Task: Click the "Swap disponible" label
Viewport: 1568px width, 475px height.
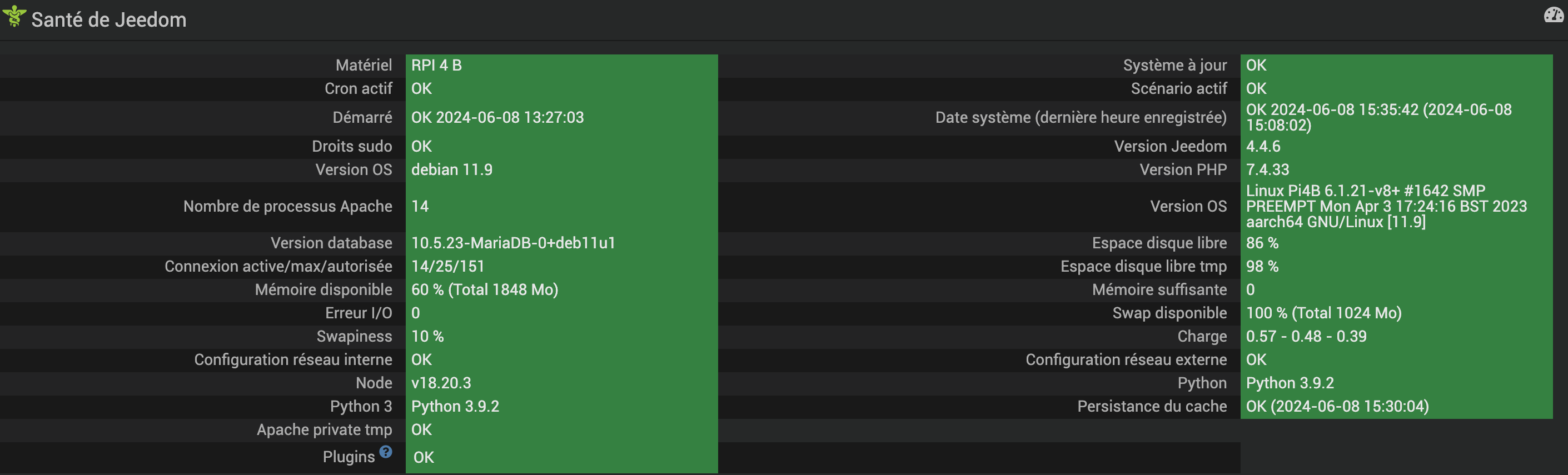Action: pyautogui.click(x=1169, y=313)
